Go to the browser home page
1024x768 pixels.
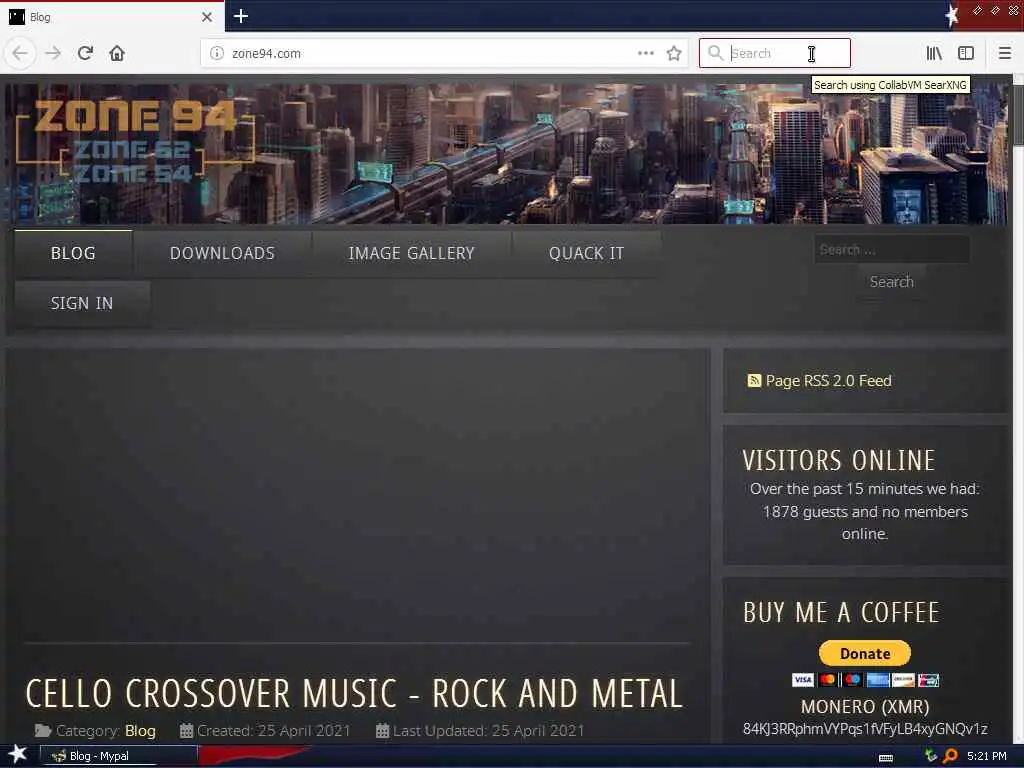pos(117,53)
